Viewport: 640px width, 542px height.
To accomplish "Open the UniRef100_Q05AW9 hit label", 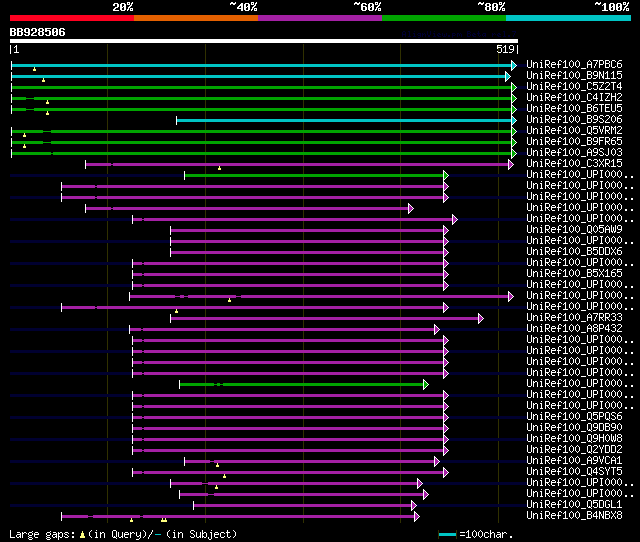I will (x=574, y=230).
